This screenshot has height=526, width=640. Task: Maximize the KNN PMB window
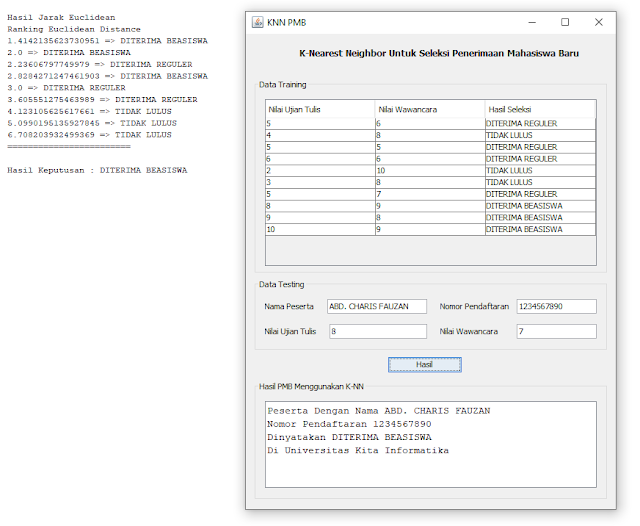pos(565,22)
